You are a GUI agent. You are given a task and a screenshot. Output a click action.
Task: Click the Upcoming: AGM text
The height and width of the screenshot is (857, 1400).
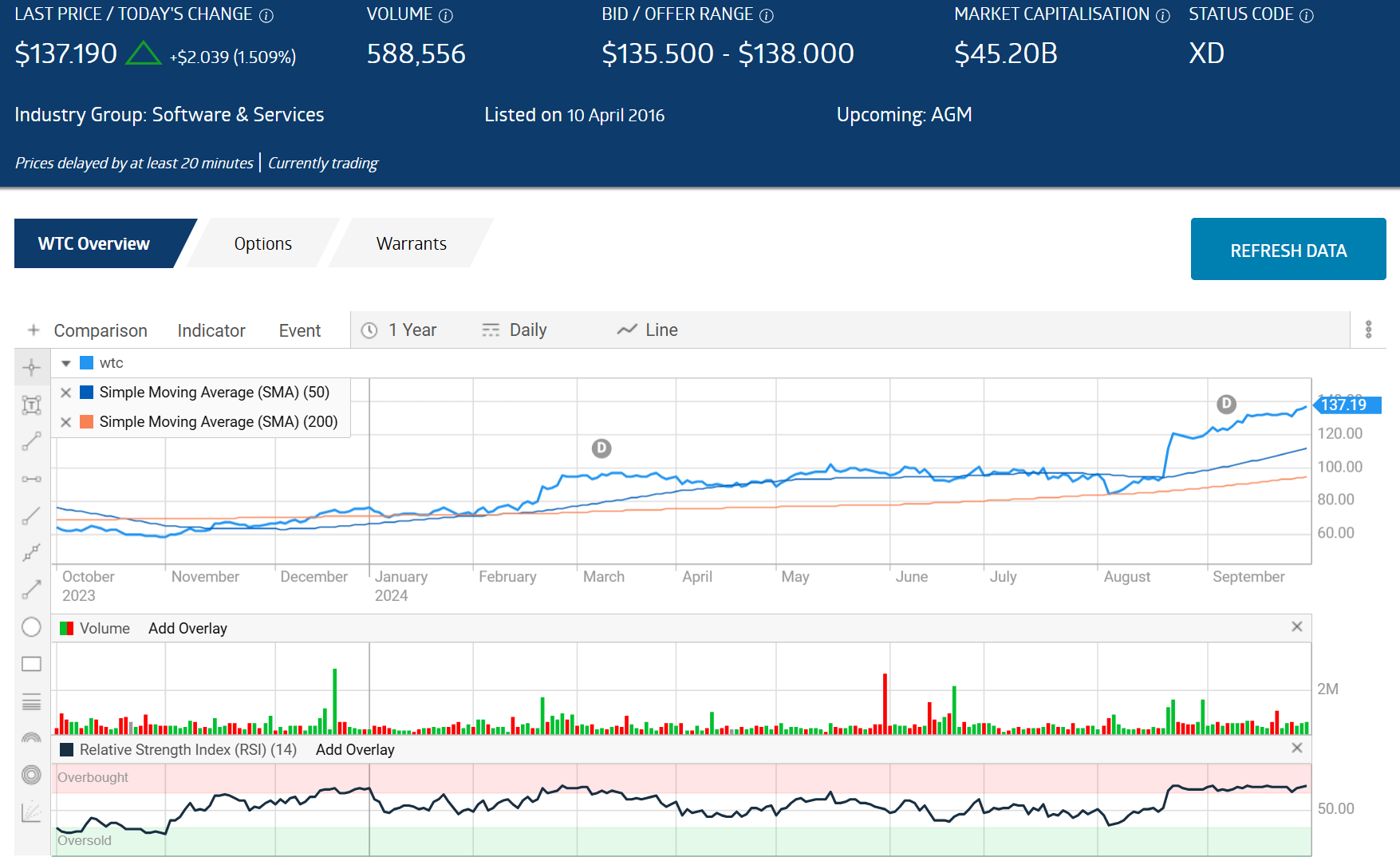click(905, 115)
